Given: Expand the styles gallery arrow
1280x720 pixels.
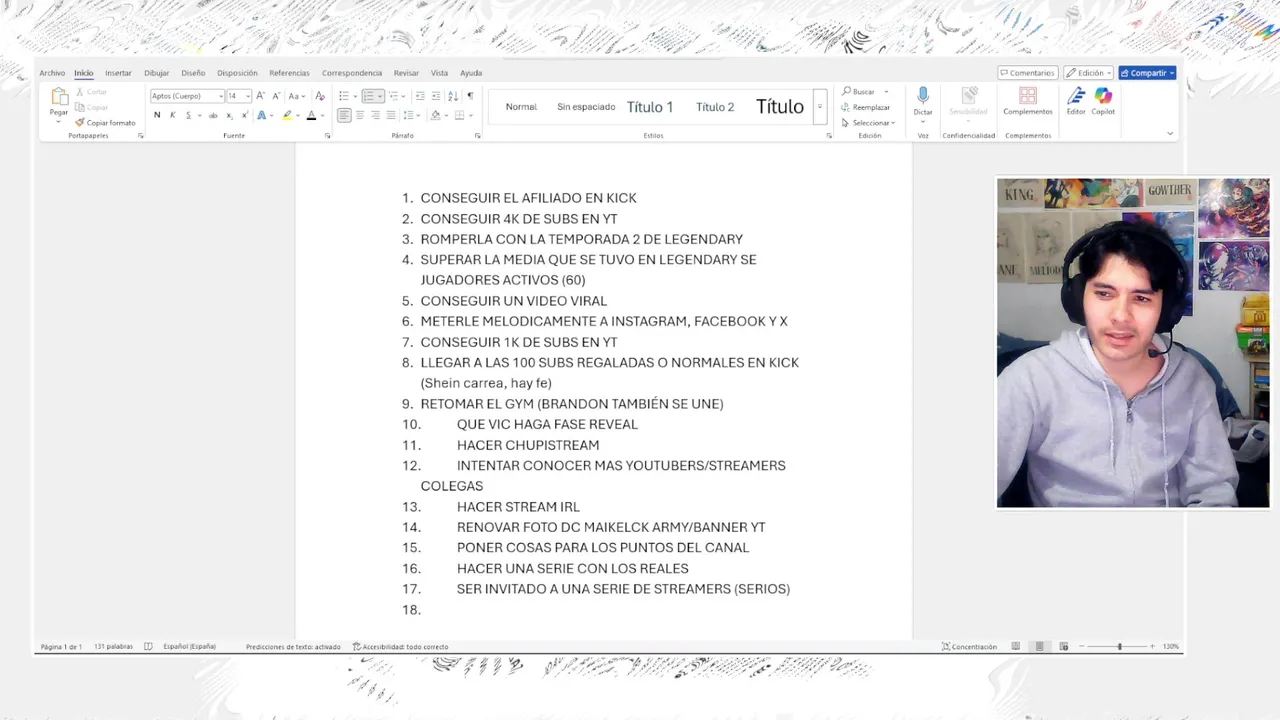Looking at the screenshot, I should pos(820,106).
